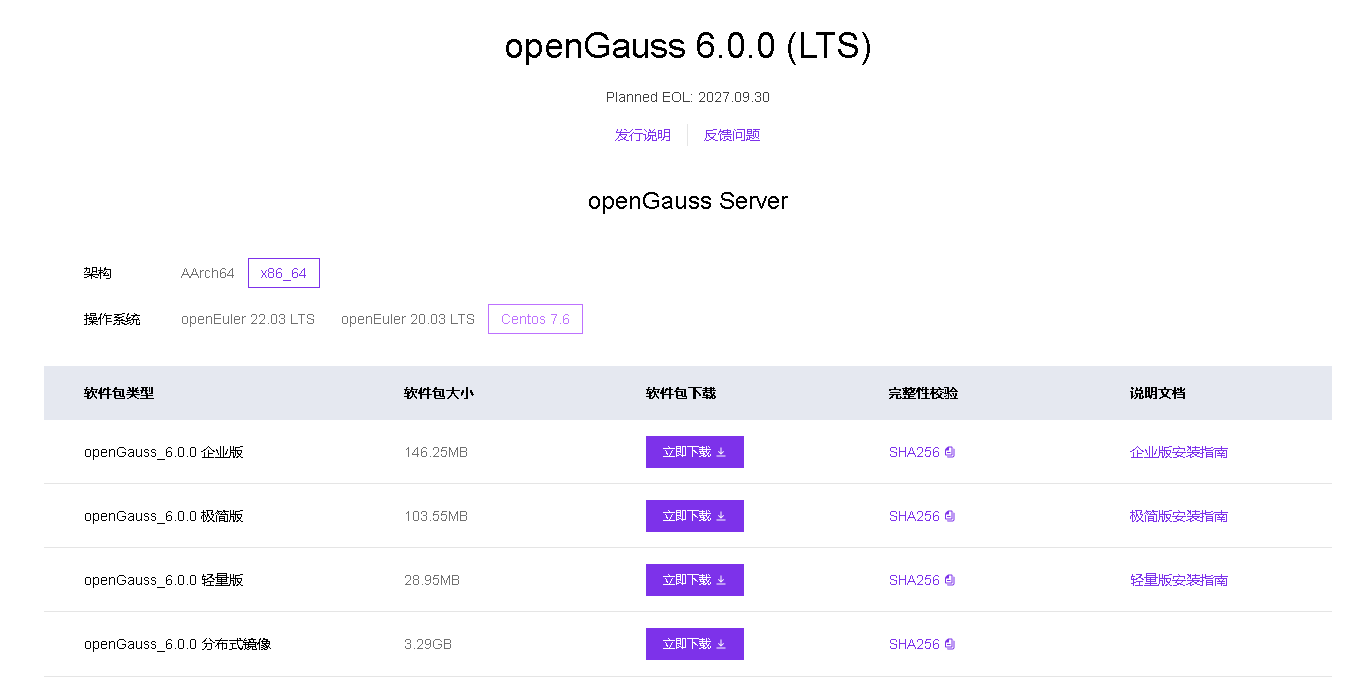Choose openEuler 20.03 LTS operating system
This screenshot has width=1358, height=677.
408,319
